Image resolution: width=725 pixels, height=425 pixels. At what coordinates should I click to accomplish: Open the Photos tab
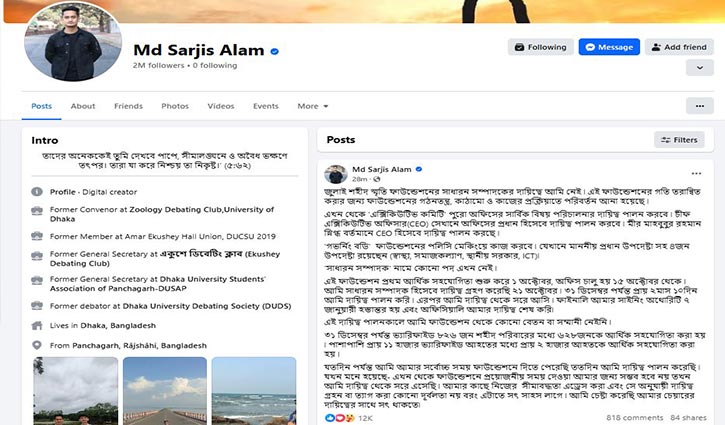coord(175,106)
